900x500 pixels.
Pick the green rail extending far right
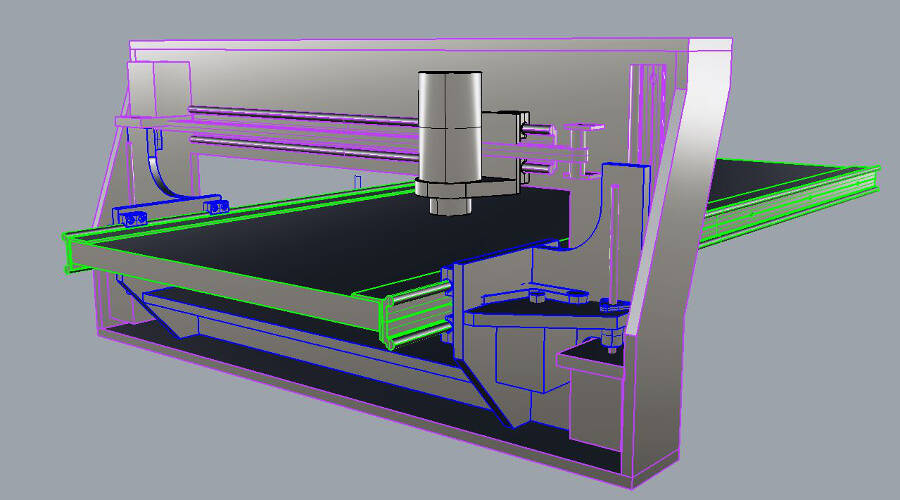click(789, 204)
